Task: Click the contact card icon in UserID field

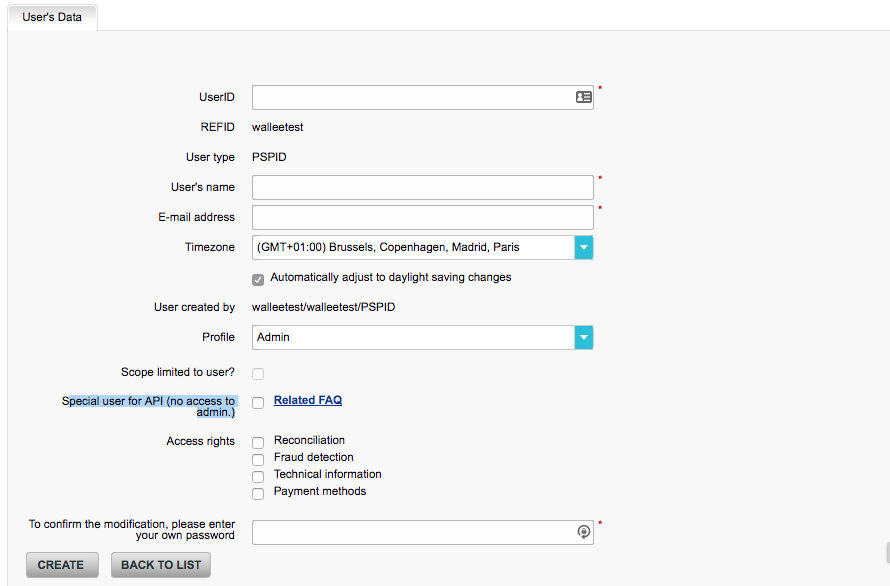Action: (583, 97)
